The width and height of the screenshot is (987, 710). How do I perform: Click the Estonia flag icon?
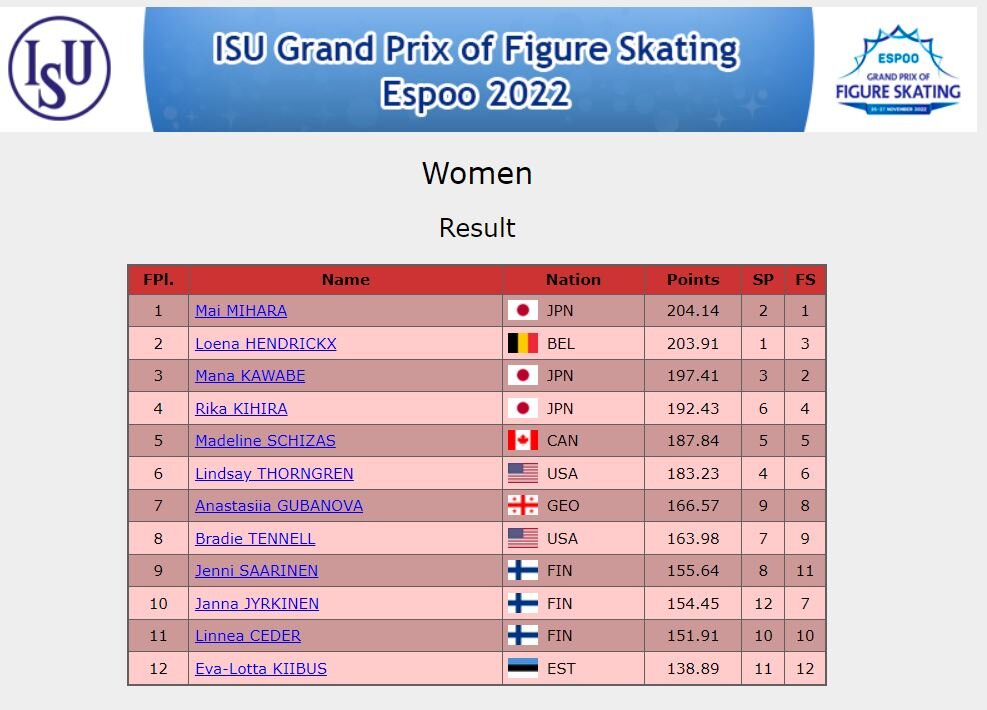pos(522,667)
